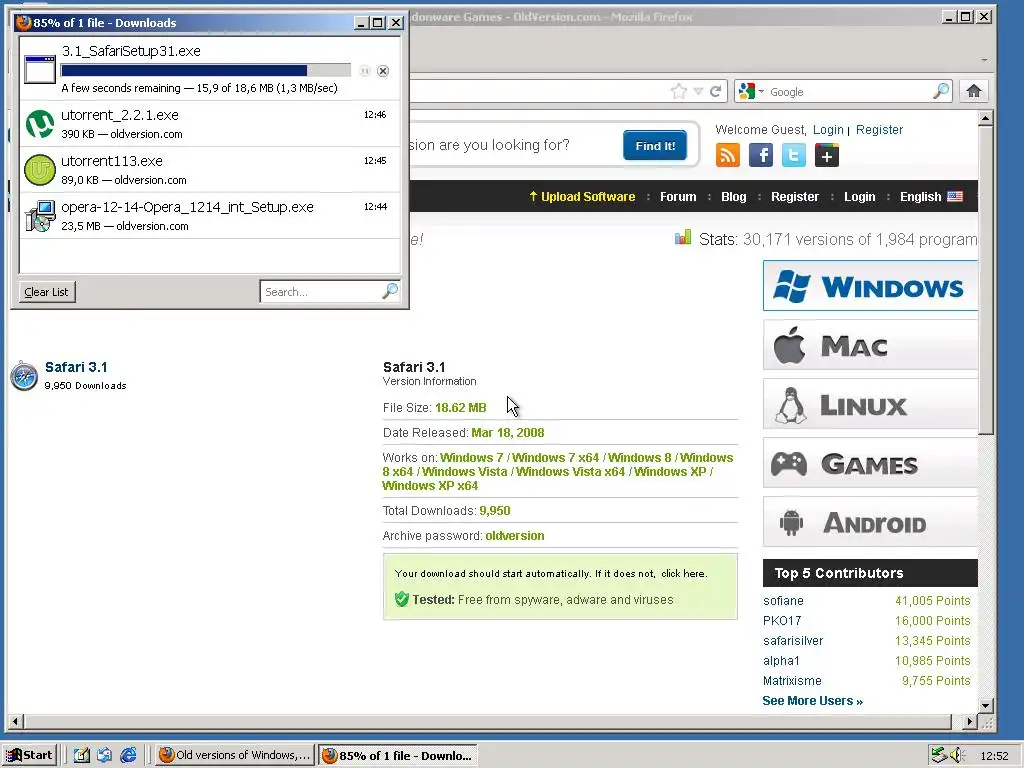Select the Opera setup download icon
Image resolution: width=1024 pixels, height=768 pixels.
coord(40,216)
